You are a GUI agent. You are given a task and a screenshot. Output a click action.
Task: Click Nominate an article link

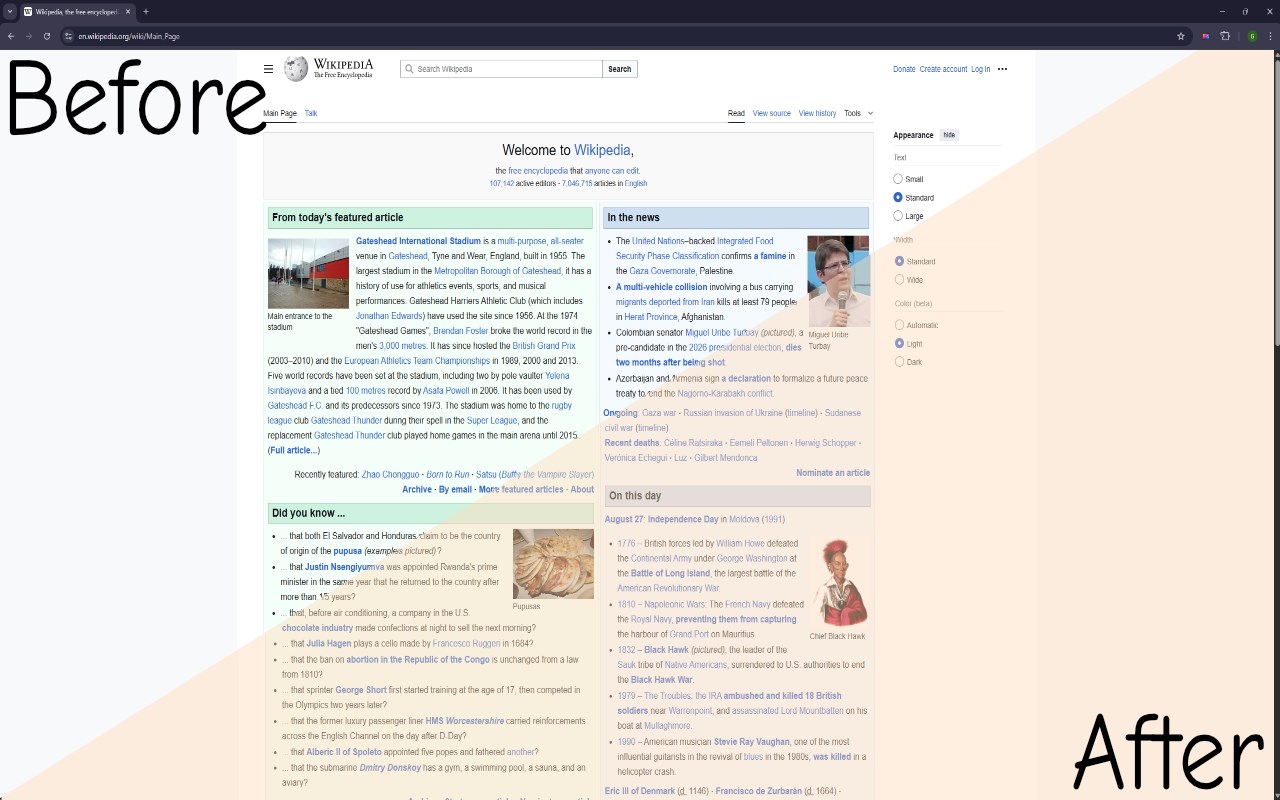pyautogui.click(x=833, y=473)
